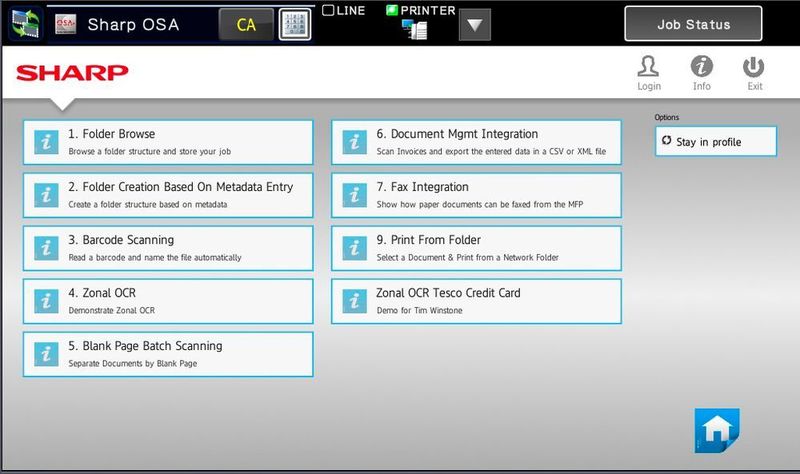Viewport: 800px width, 474px height.
Task: Open the Info icon
Action: pos(702,67)
